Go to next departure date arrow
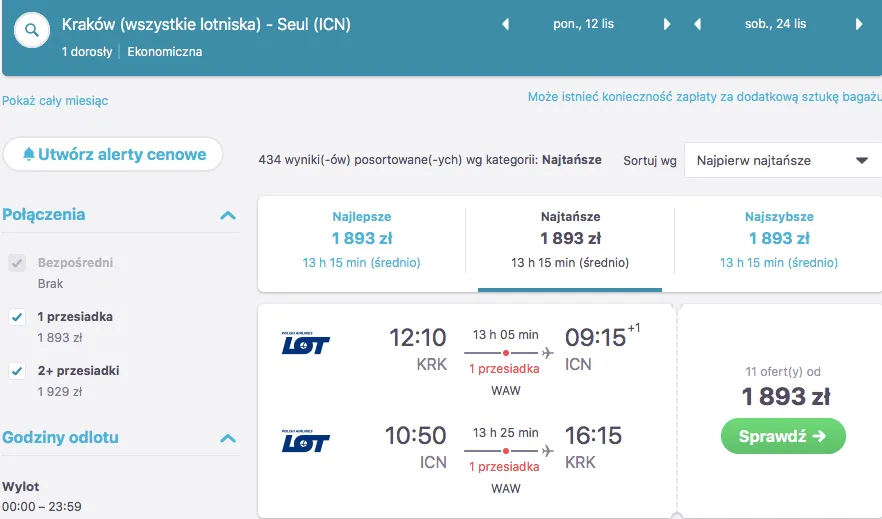The width and height of the screenshot is (882, 519). 667,25
